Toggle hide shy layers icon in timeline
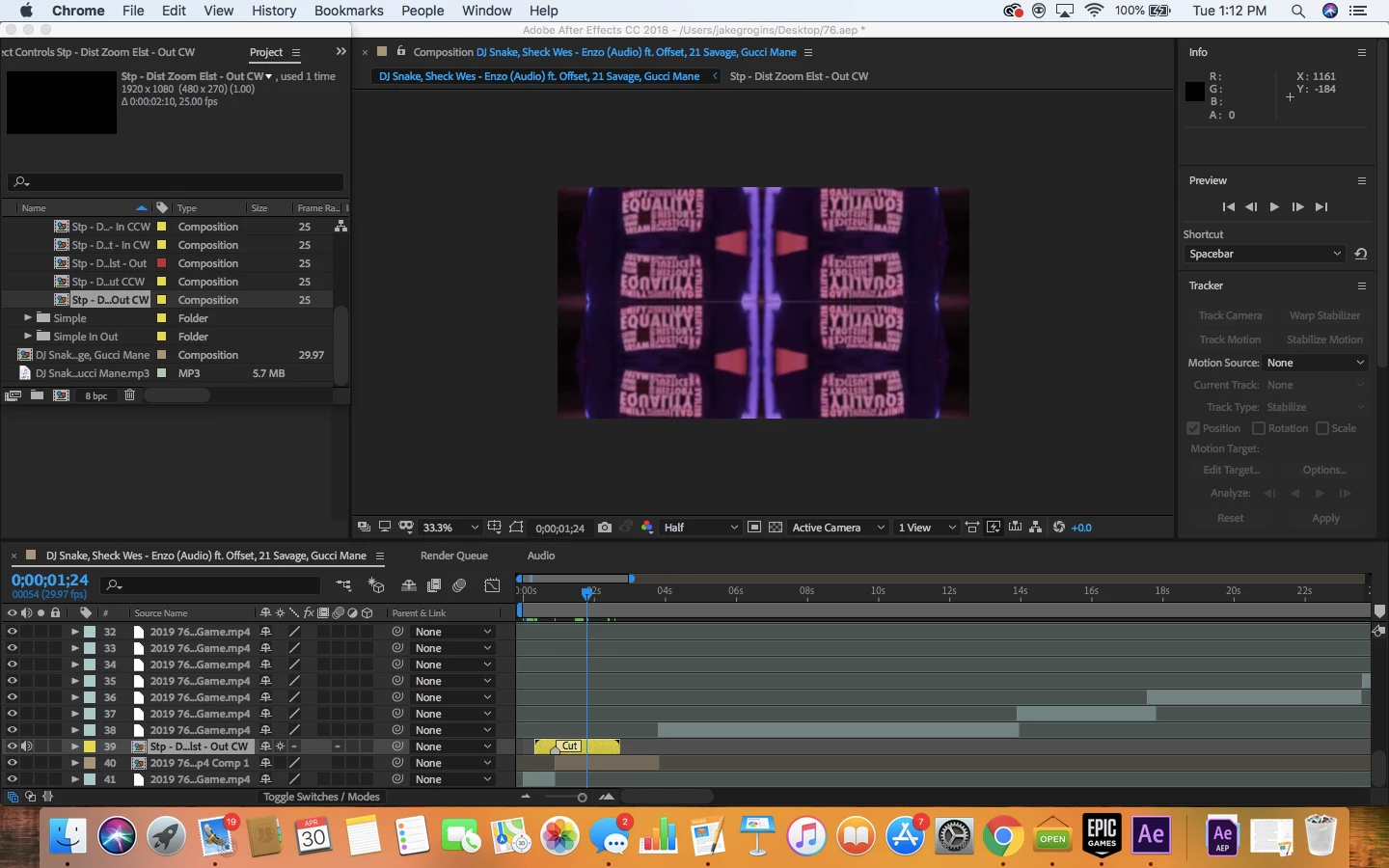This screenshot has height=868, width=1389. (x=409, y=584)
